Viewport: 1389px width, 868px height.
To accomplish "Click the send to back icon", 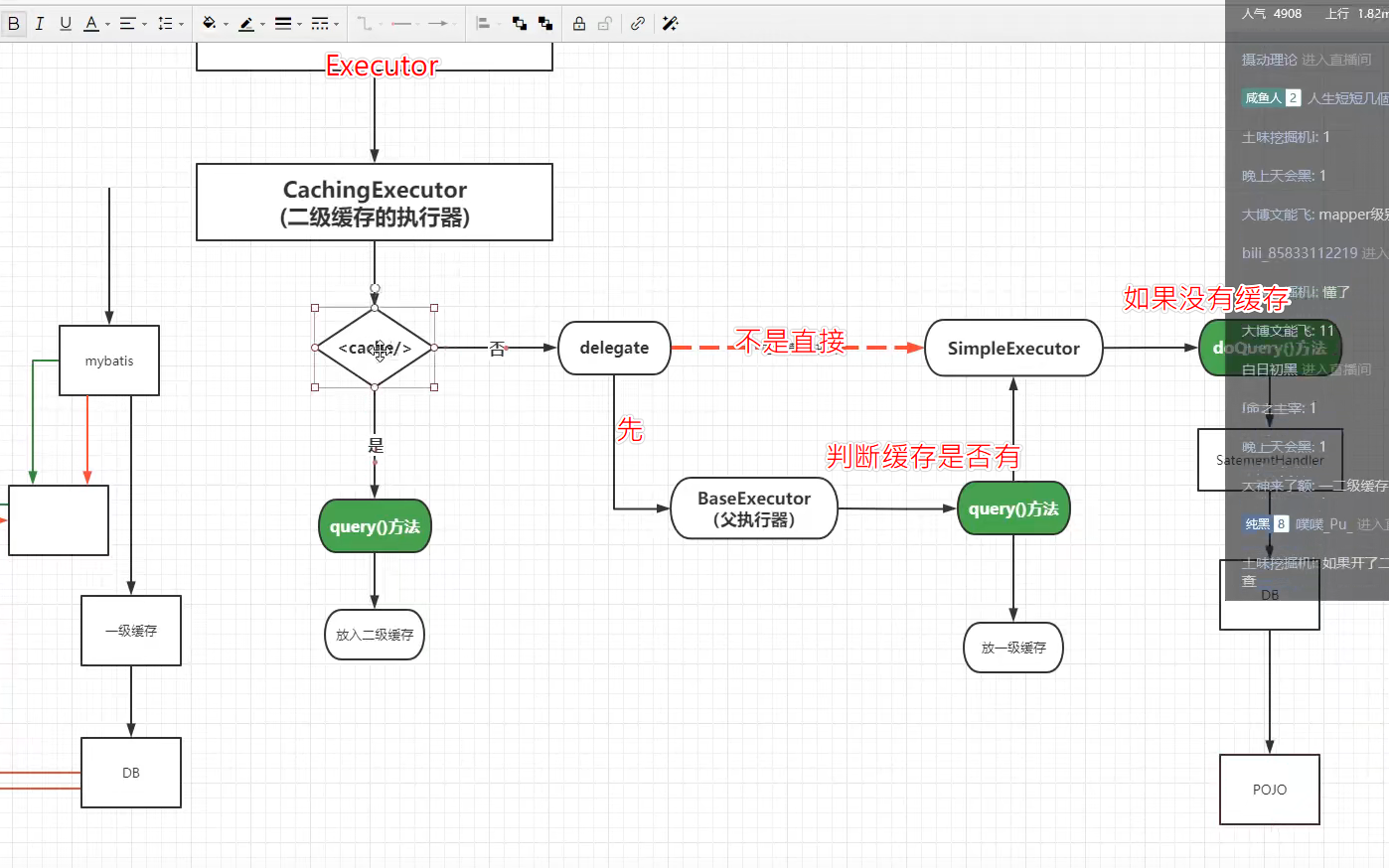I will pos(545,23).
